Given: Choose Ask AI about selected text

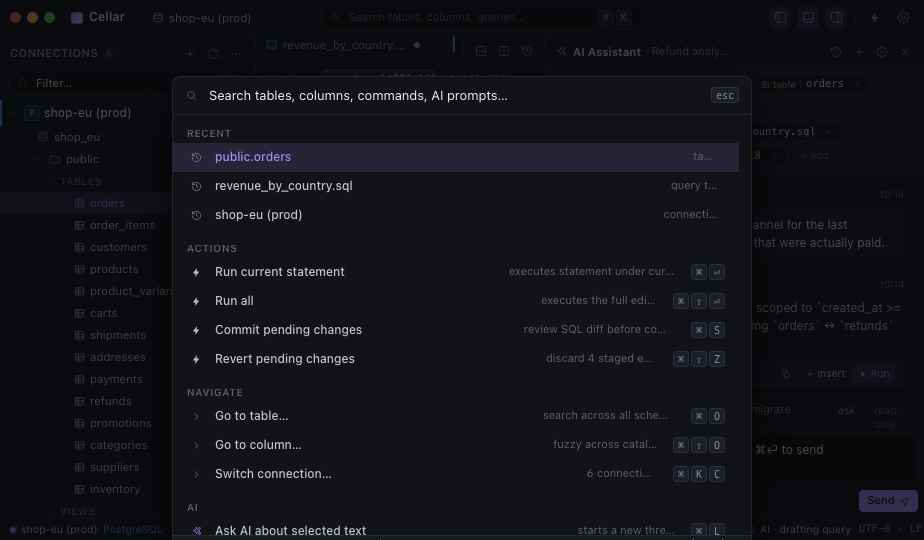Looking at the screenshot, I should [456, 530].
